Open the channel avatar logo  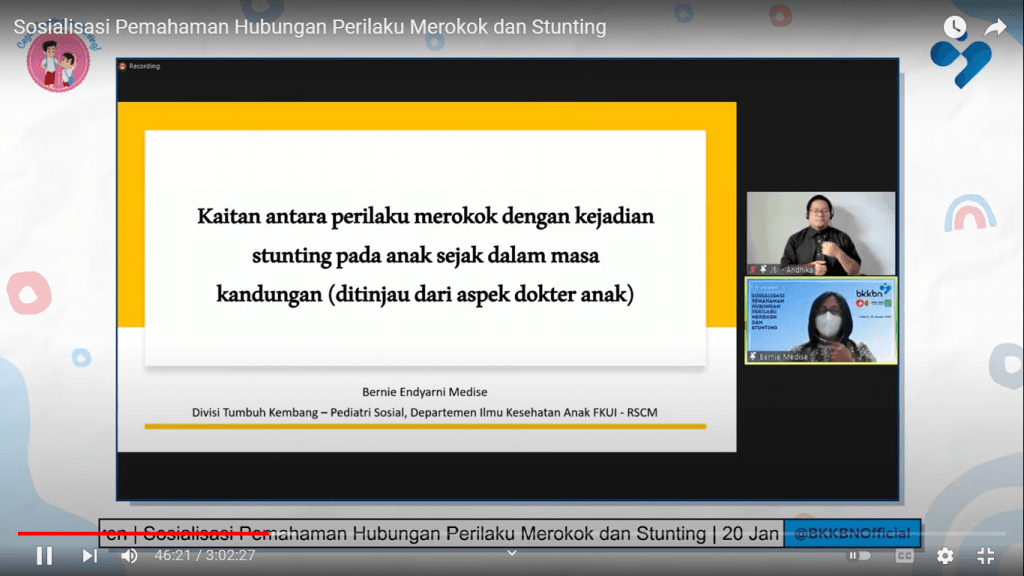pyautogui.click(x=57, y=61)
